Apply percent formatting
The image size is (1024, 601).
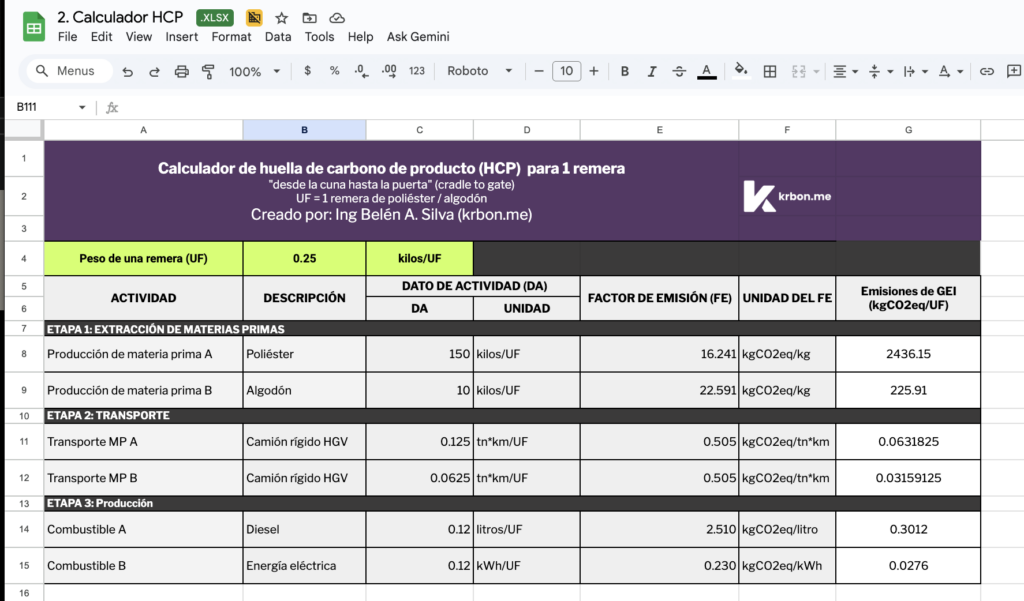tap(334, 71)
